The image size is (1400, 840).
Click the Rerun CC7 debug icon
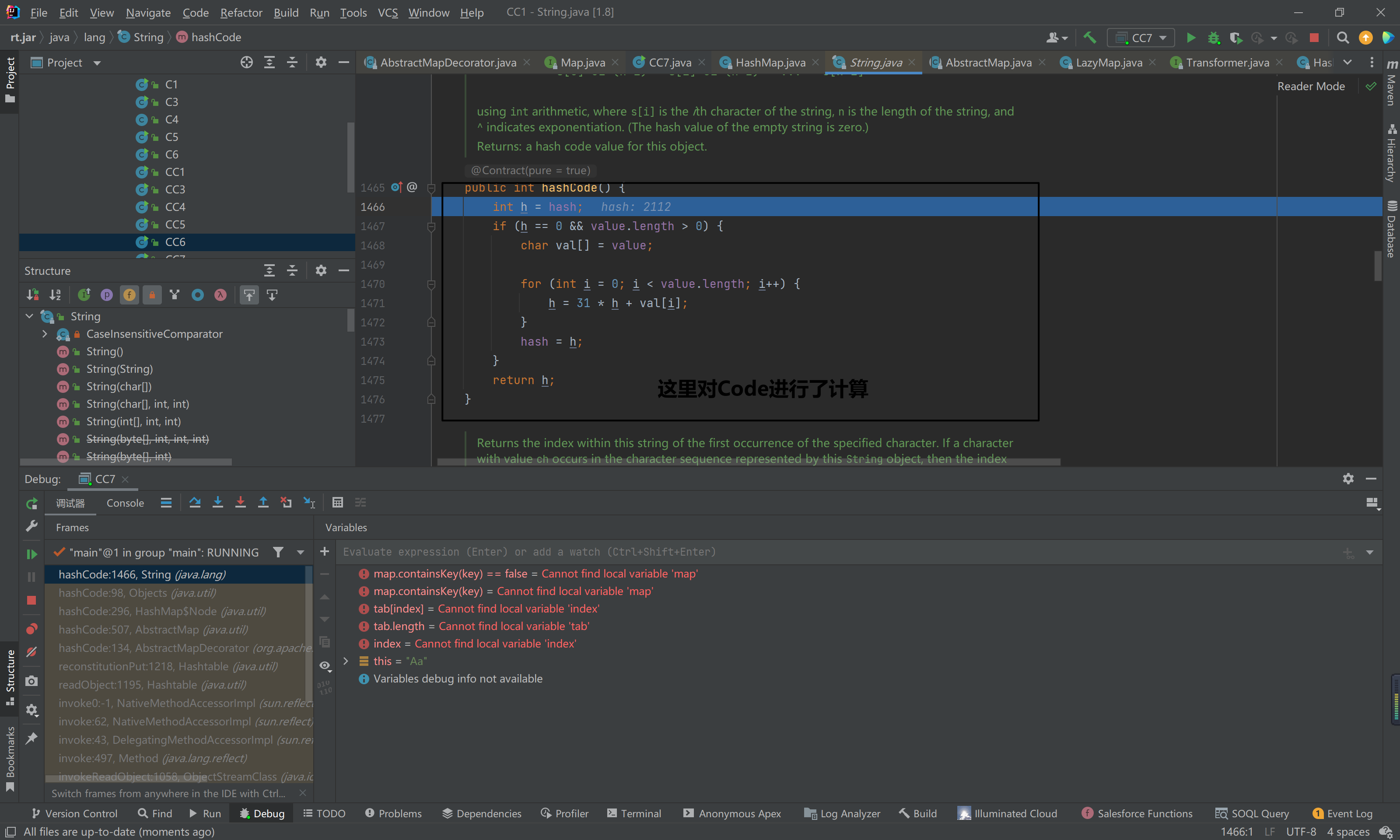[31, 503]
